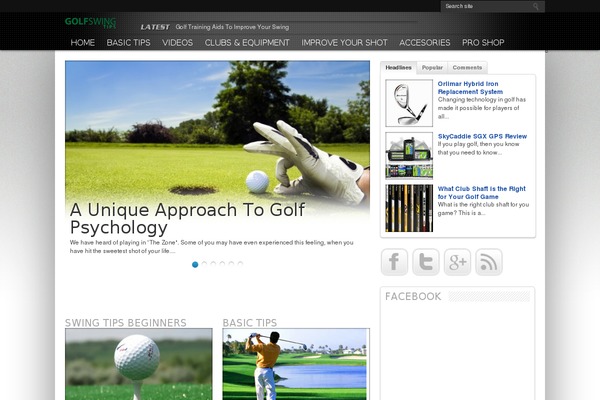Image resolution: width=600 pixels, height=400 pixels.
Task: Open CLUBS & EQUIPMENT in navigation
Action: [x=247, y=42]
